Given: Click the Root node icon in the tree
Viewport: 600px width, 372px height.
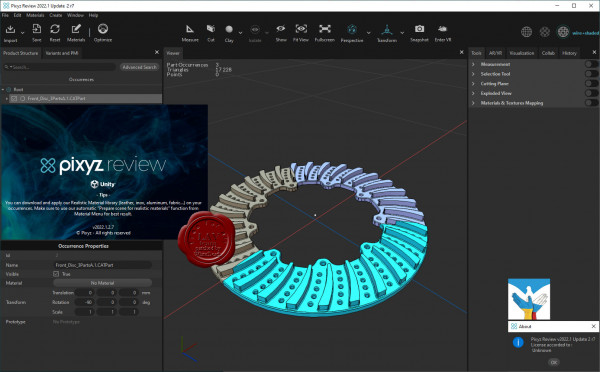Looking at the screenshot, I should tap(9, 90).
